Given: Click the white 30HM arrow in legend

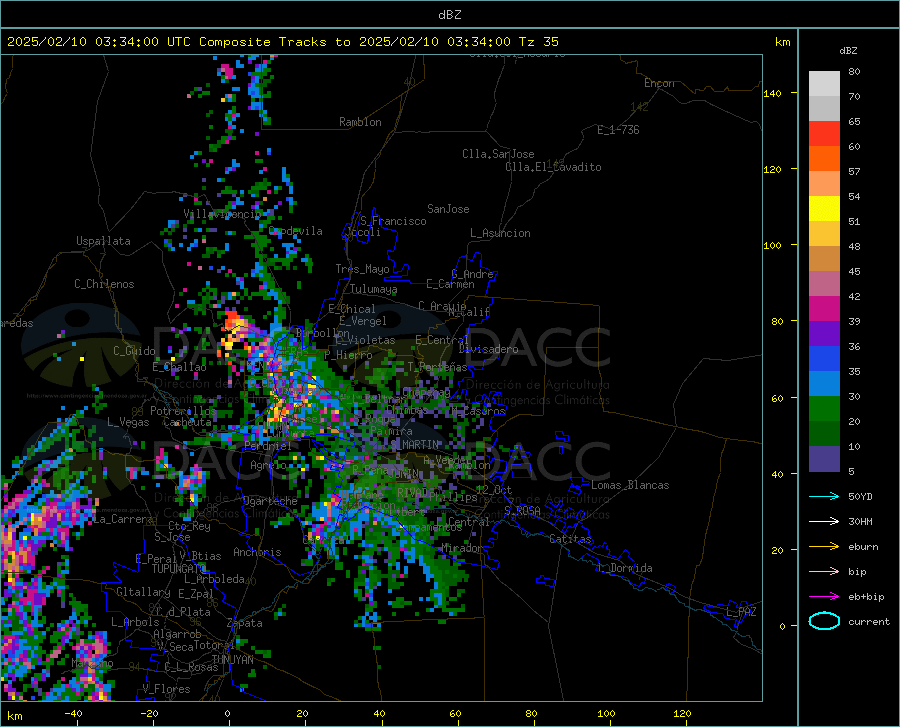Looking at the screenshot, I should pos(824,521).
